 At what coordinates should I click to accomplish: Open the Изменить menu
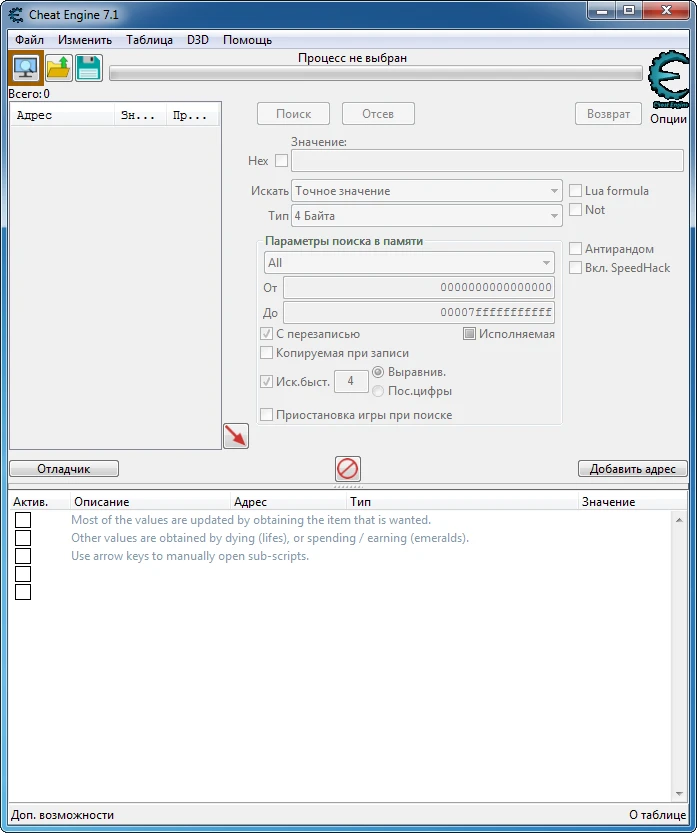[x=85, y=40]
